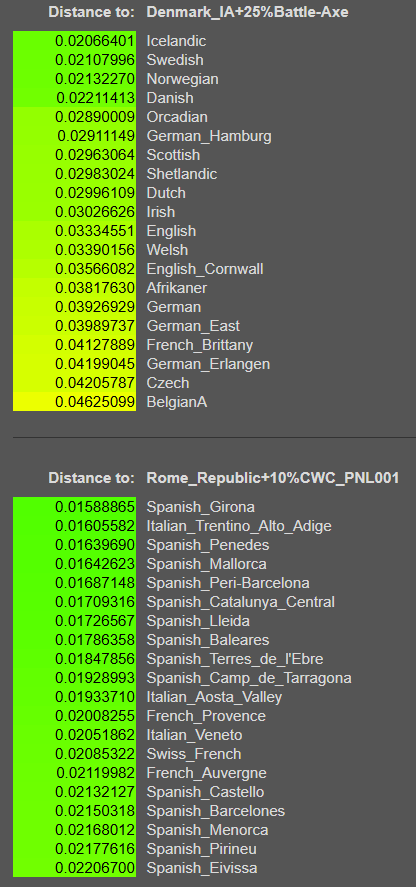Select the English_Cornwall label

pos(205,269)
